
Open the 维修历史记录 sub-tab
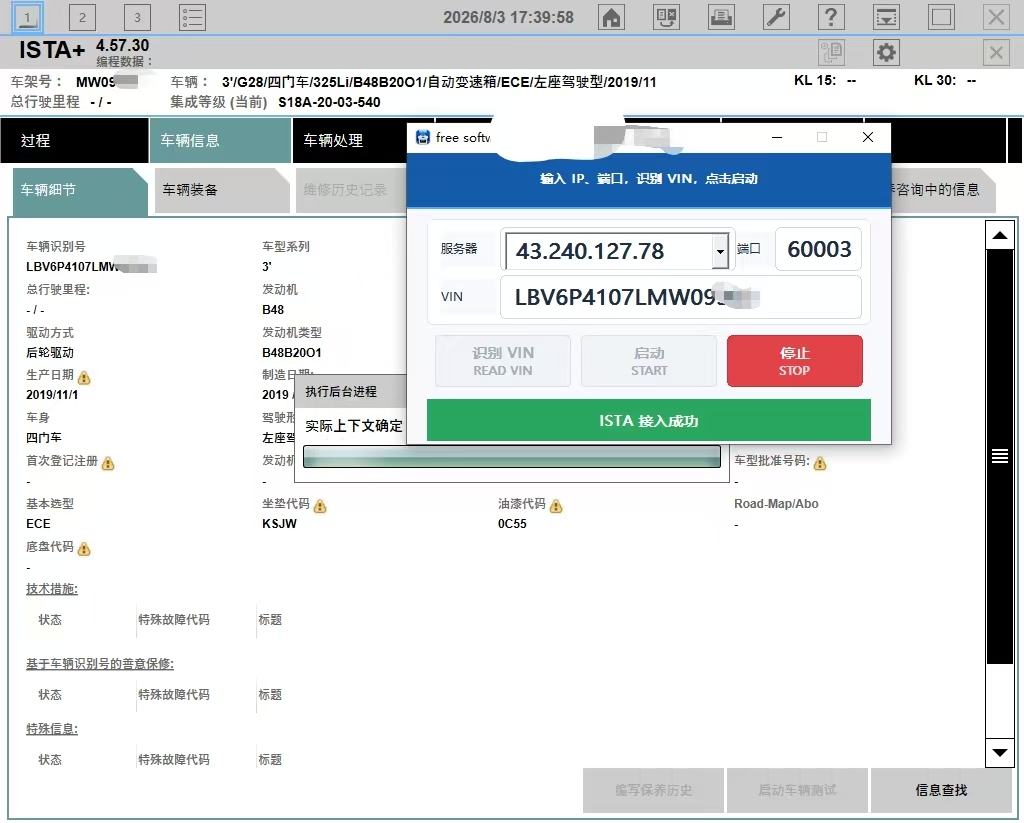click(x=351, y=191)
